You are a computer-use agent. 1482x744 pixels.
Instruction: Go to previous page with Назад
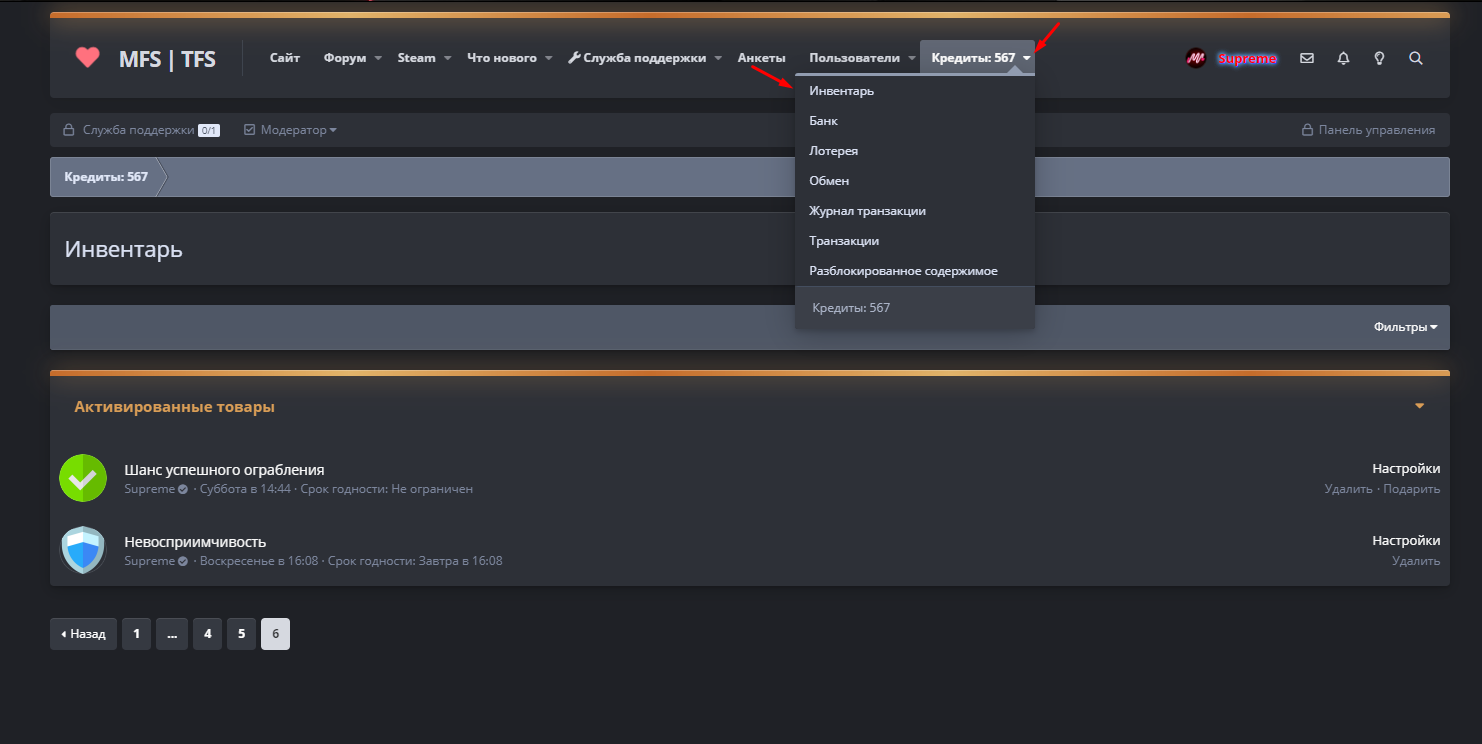click(x=84, y=634)
